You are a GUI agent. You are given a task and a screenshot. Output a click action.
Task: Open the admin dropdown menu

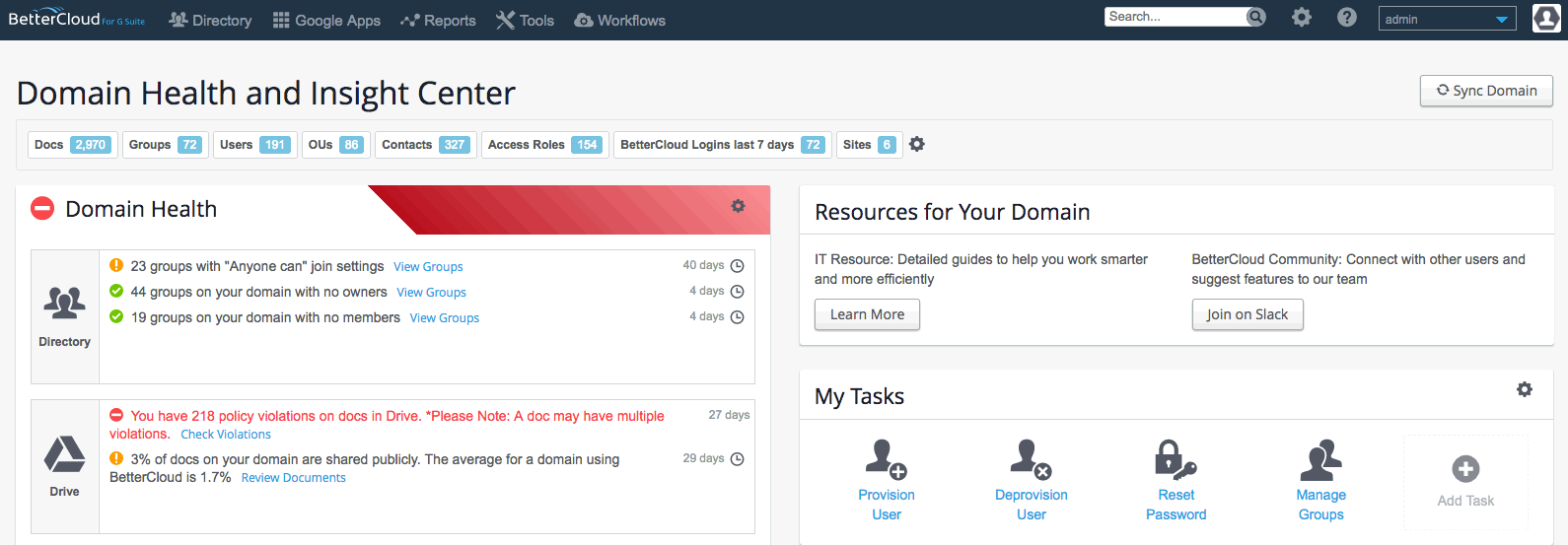point(1447,19)
